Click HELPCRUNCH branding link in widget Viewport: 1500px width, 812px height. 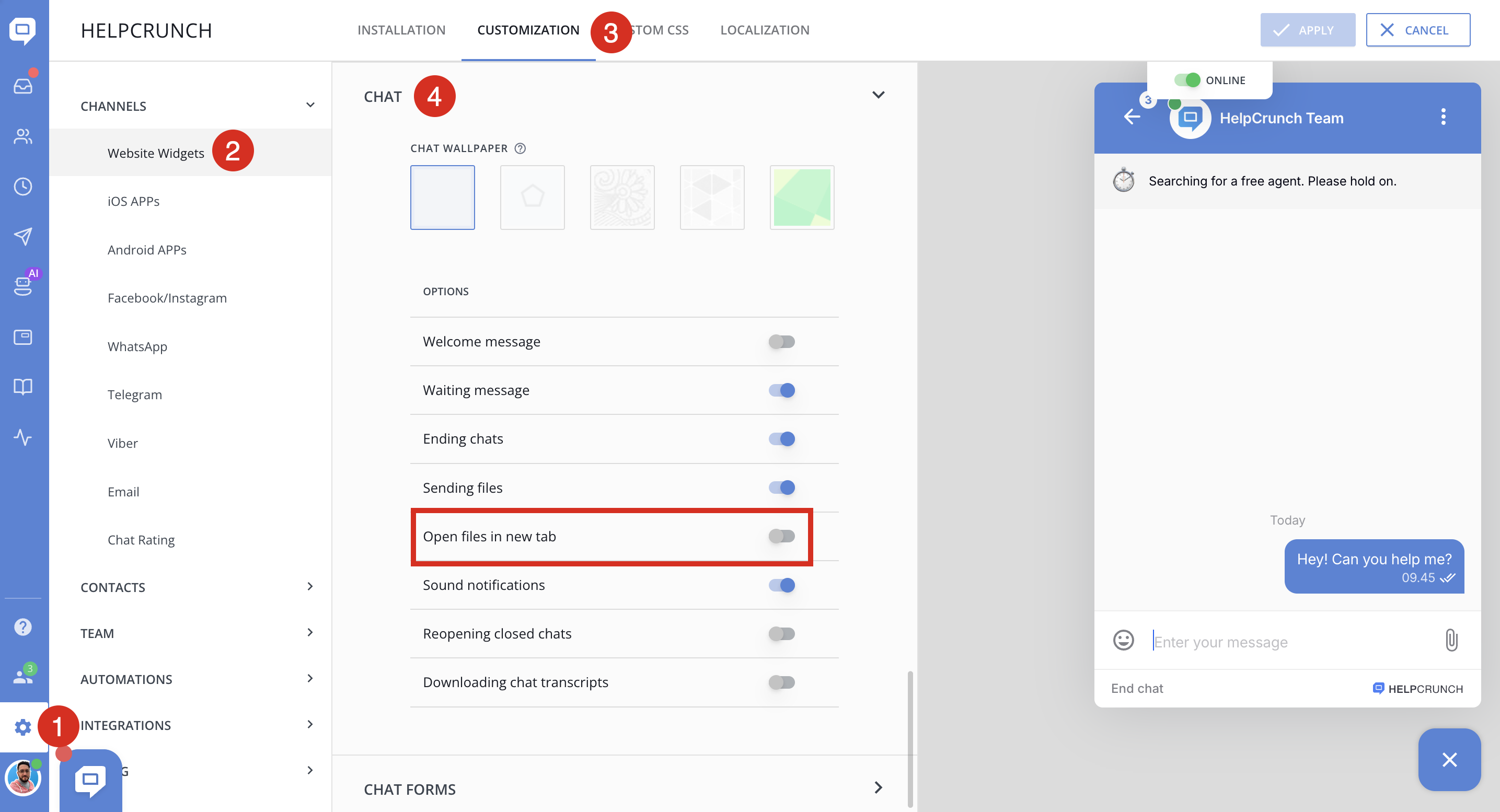1417,688
